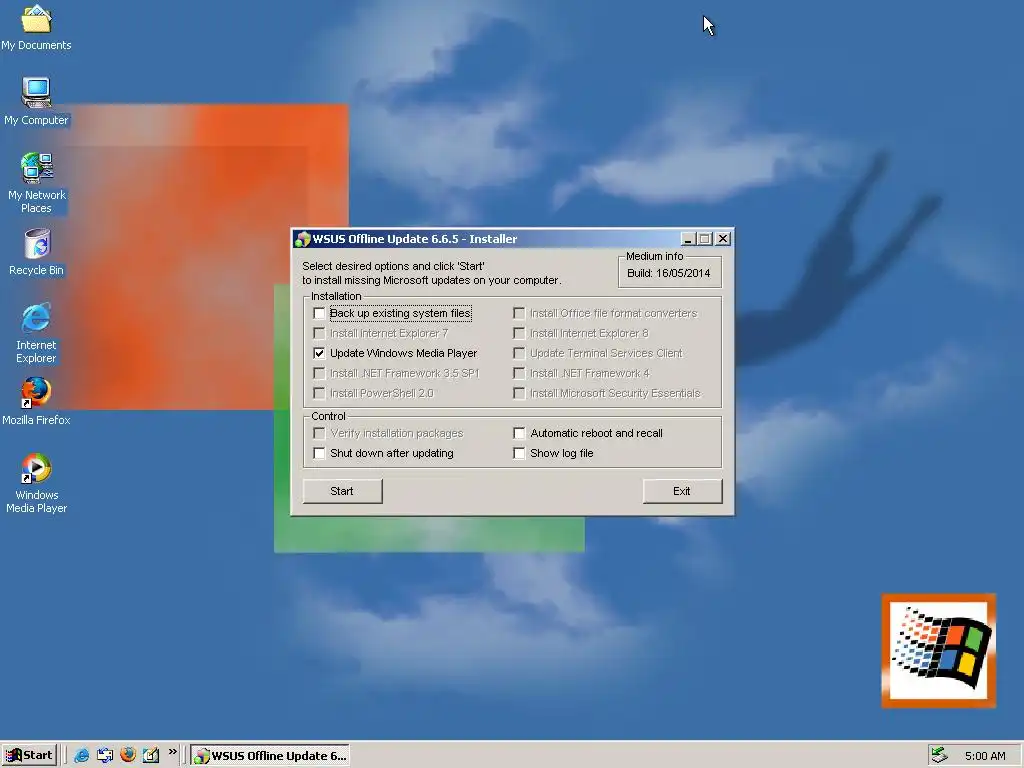This screenshot has height=768, width=1024.
Task: Uncheck Update Windows Media Player
Action: point(319,353)
